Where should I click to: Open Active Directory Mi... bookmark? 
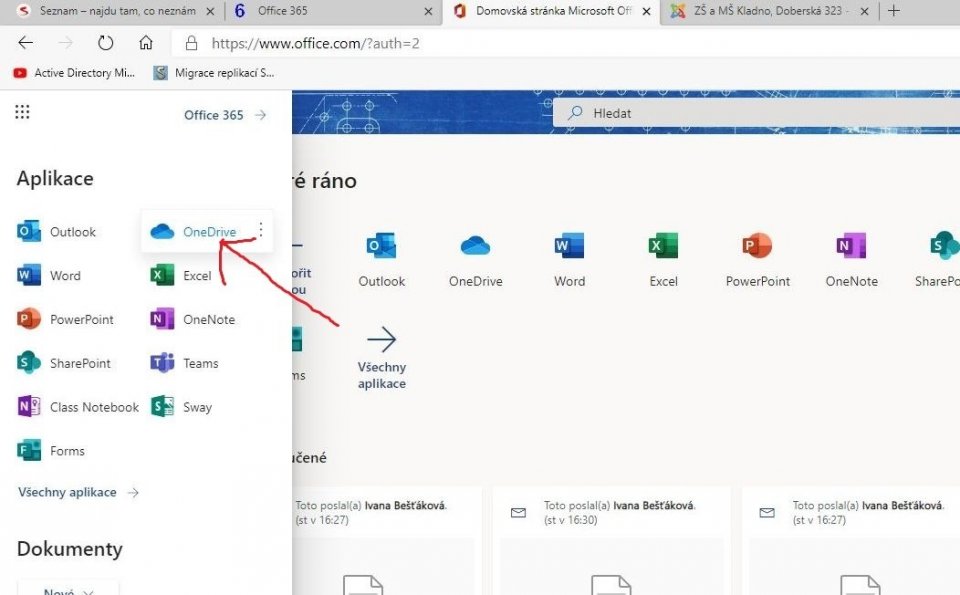click(73, 73)
